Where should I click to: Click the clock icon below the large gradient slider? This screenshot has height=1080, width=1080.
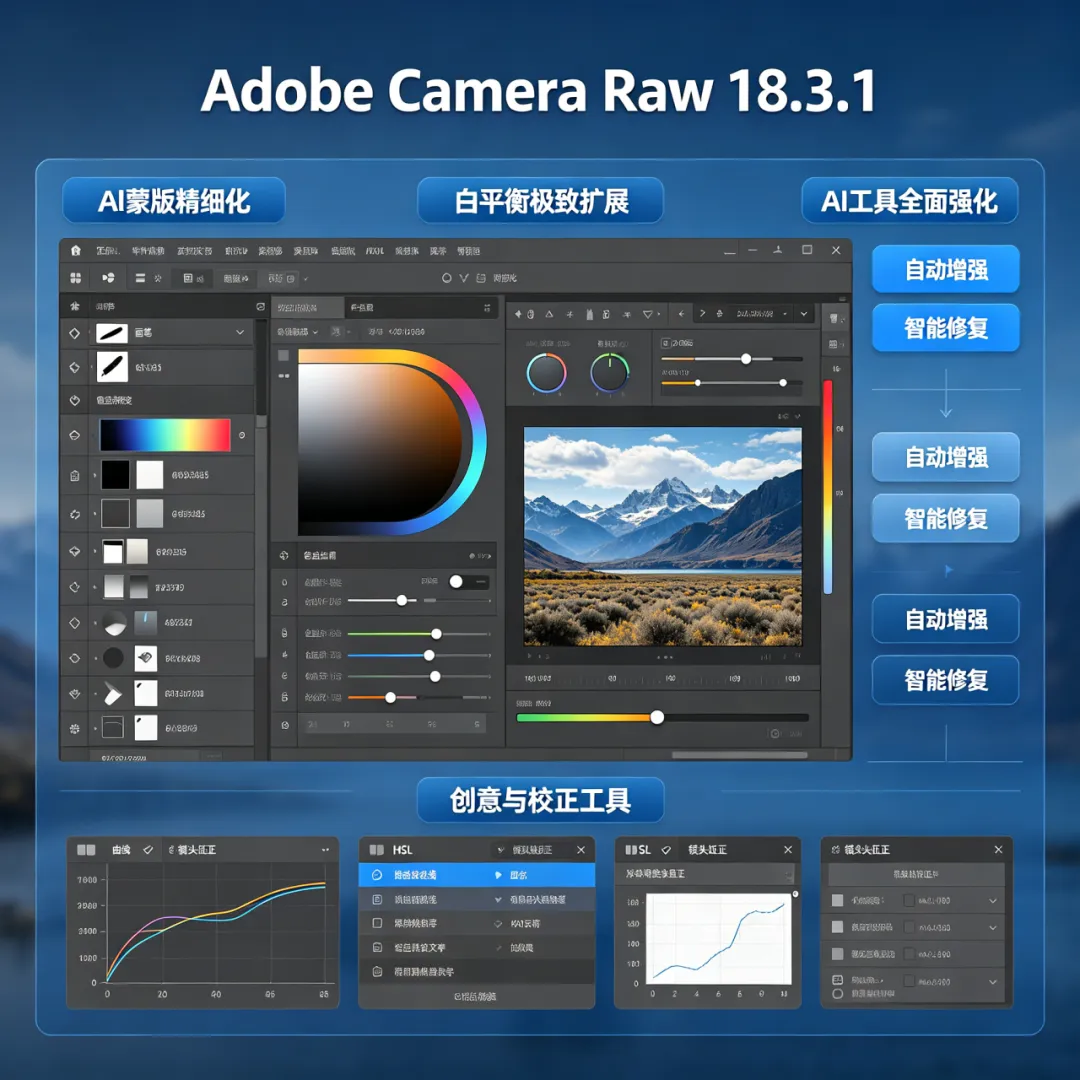pyautogui.click(x=776, y=734)
